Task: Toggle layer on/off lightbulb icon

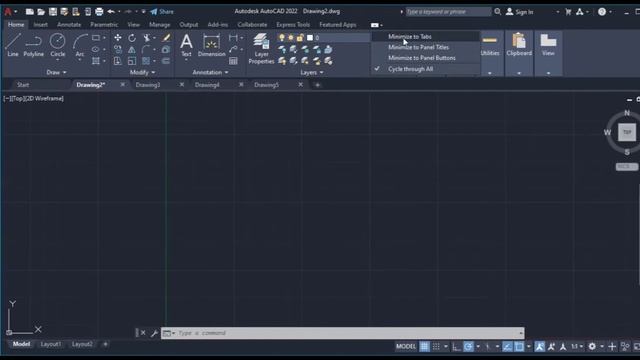Action: pos(282,38)
